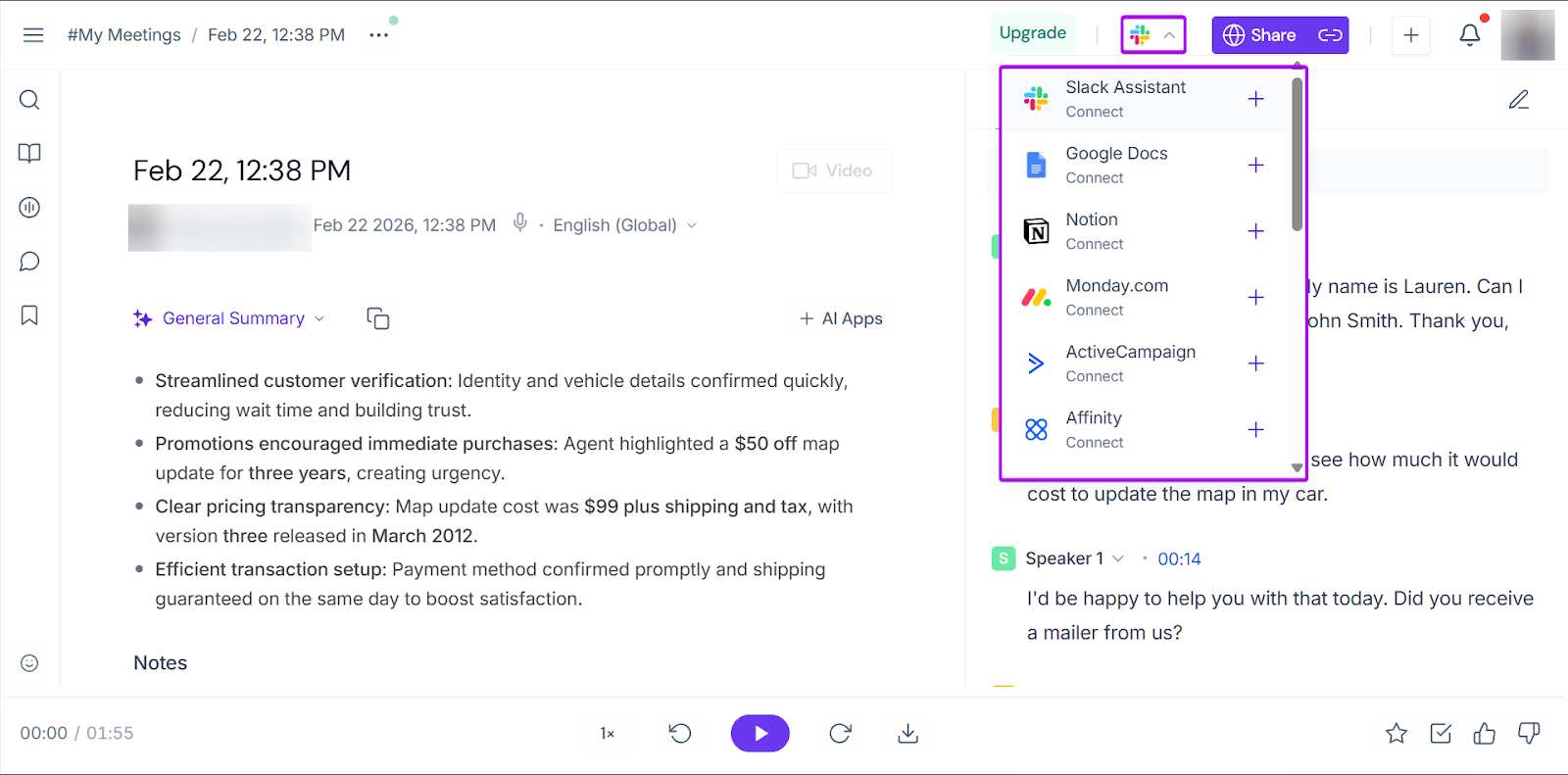Click the checkbox task icon in footer
The height and width of the screenshot is (775, 1568).
pyautogui.click(x=1441, y=733)
